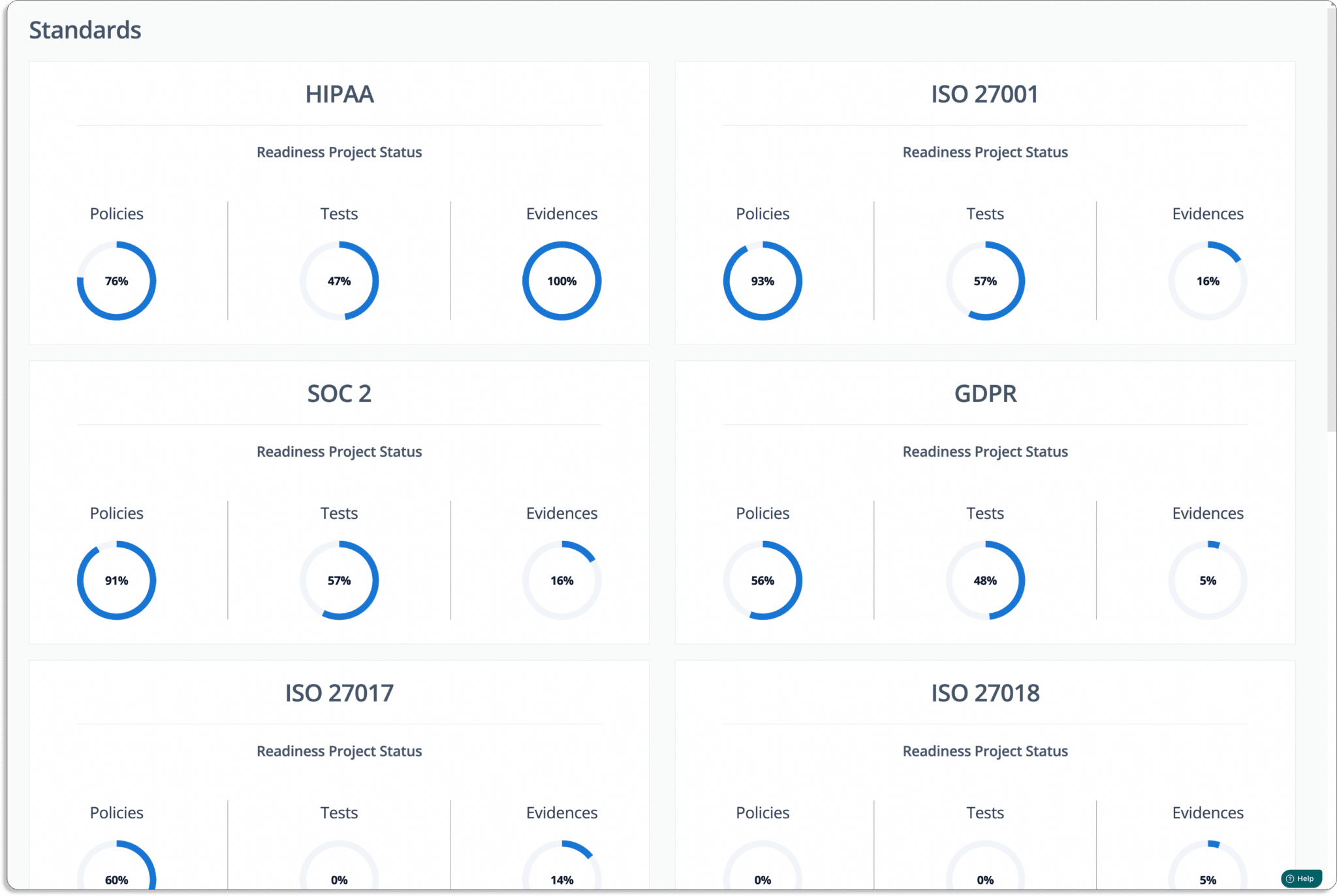This screenshot has width=1337, height=896.
Task: Open the HIPAA standard card title
Action: (339, 94)
